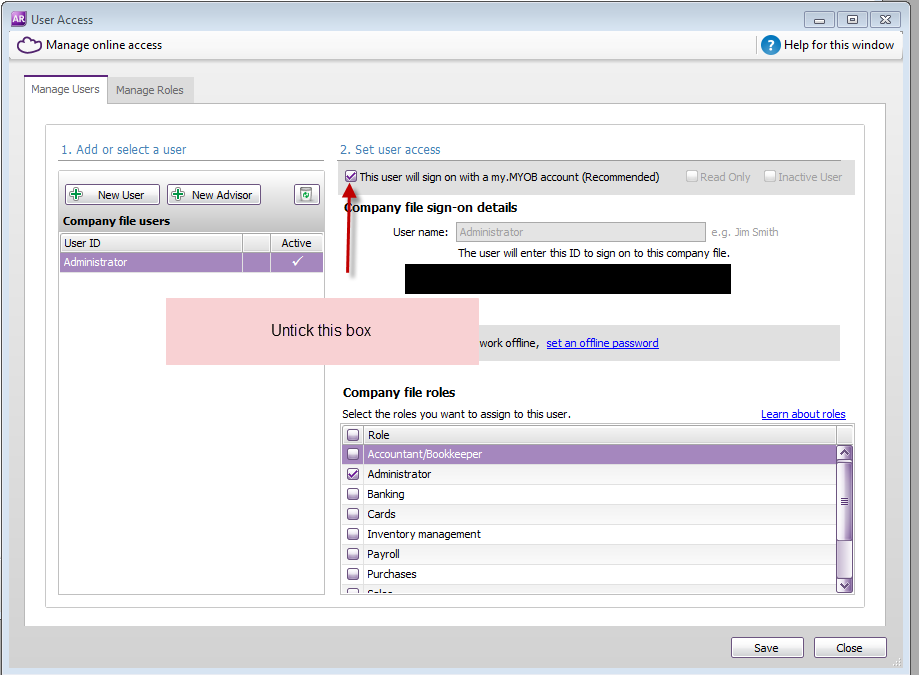Tick the Inventory management role checkbox
This screenshot has width=919, height=675.
pos(353,534)
